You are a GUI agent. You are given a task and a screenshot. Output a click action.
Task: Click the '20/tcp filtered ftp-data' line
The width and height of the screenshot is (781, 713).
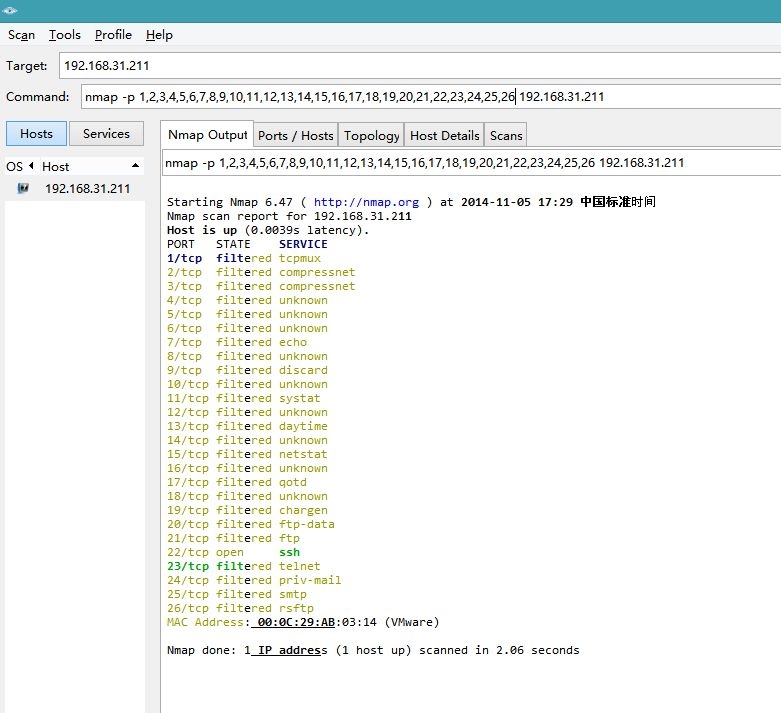pos(251,524)
